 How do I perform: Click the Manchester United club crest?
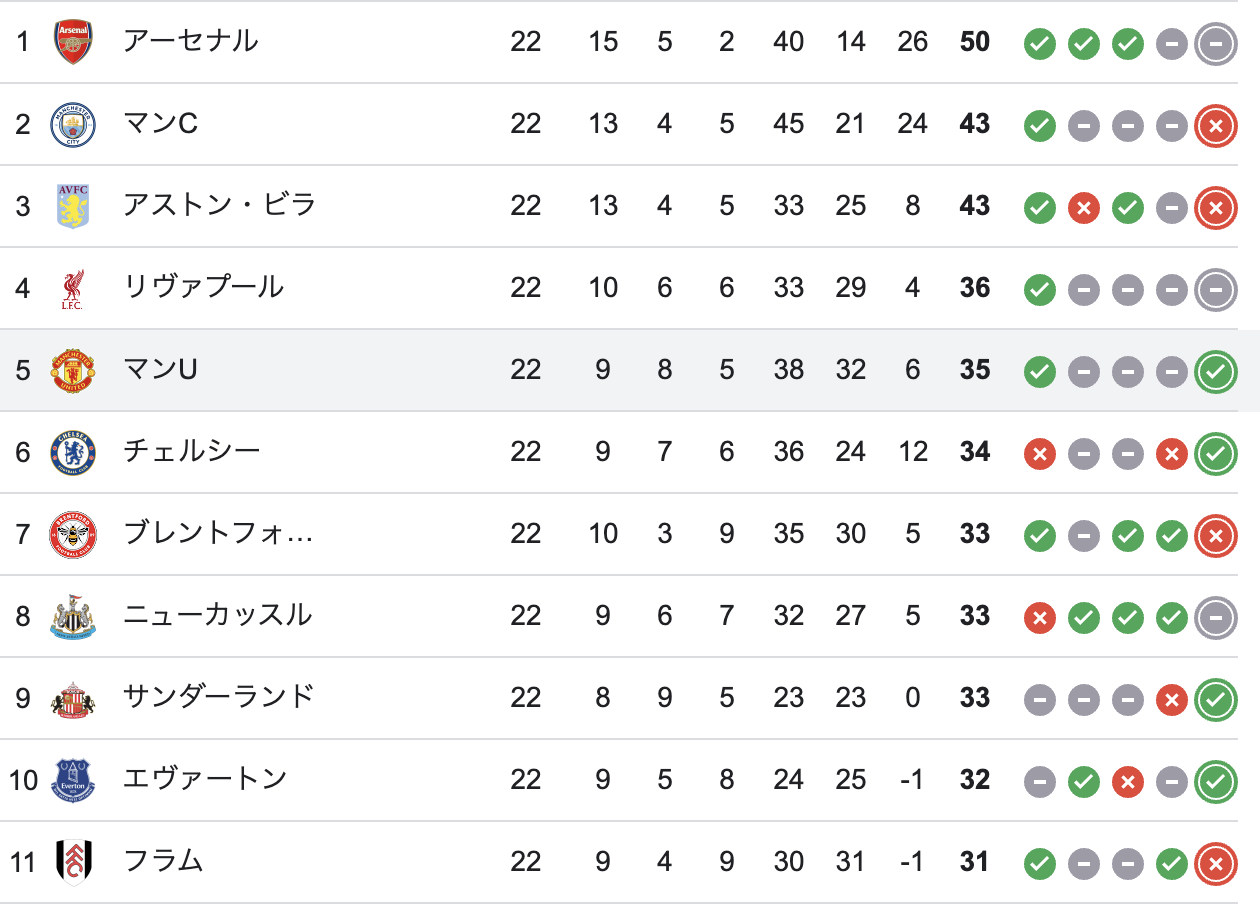[x=73, y=370]
